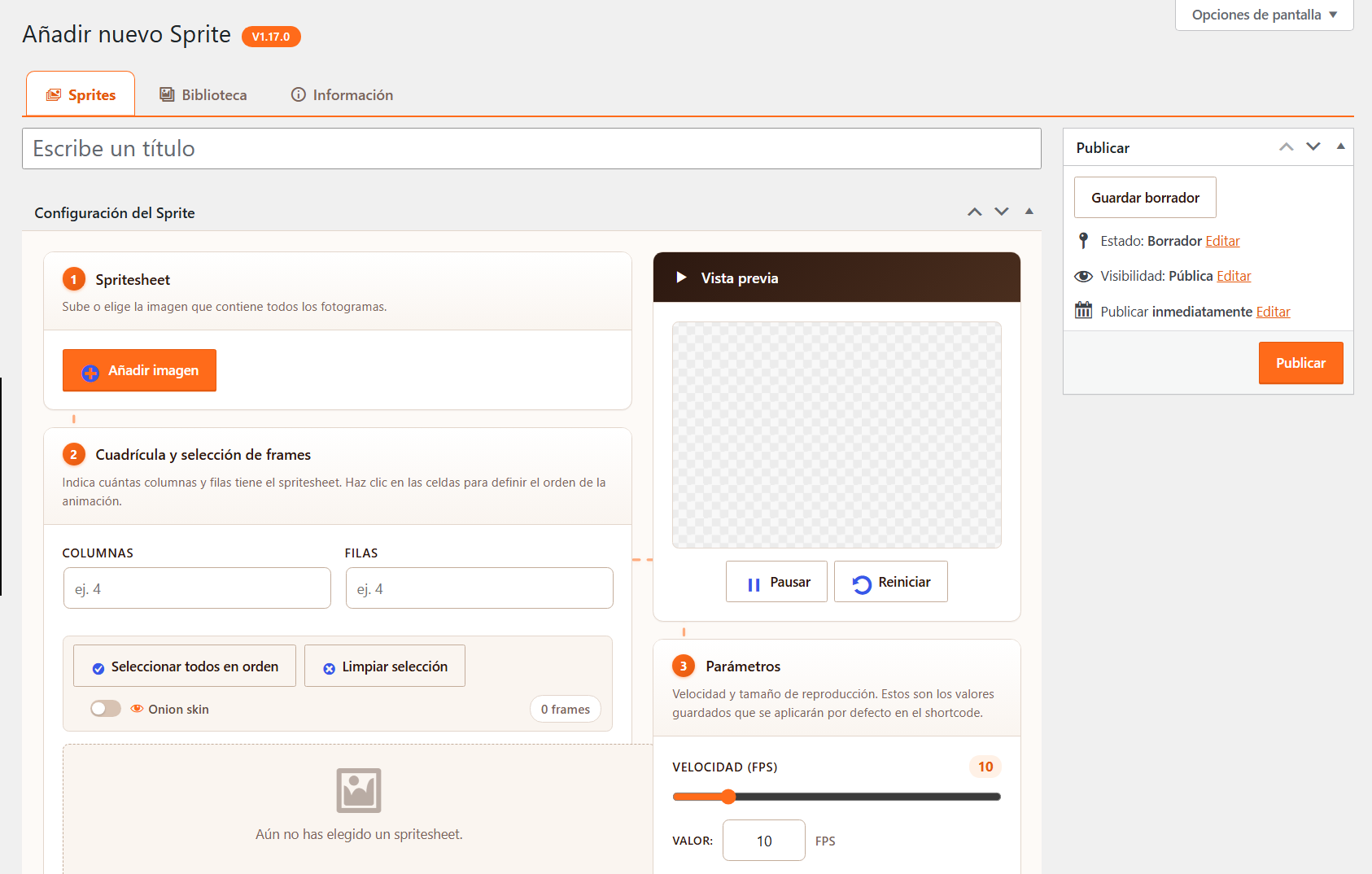Click the 0 frames counter badge
1372x874 pixels.
tap(566, 710)
